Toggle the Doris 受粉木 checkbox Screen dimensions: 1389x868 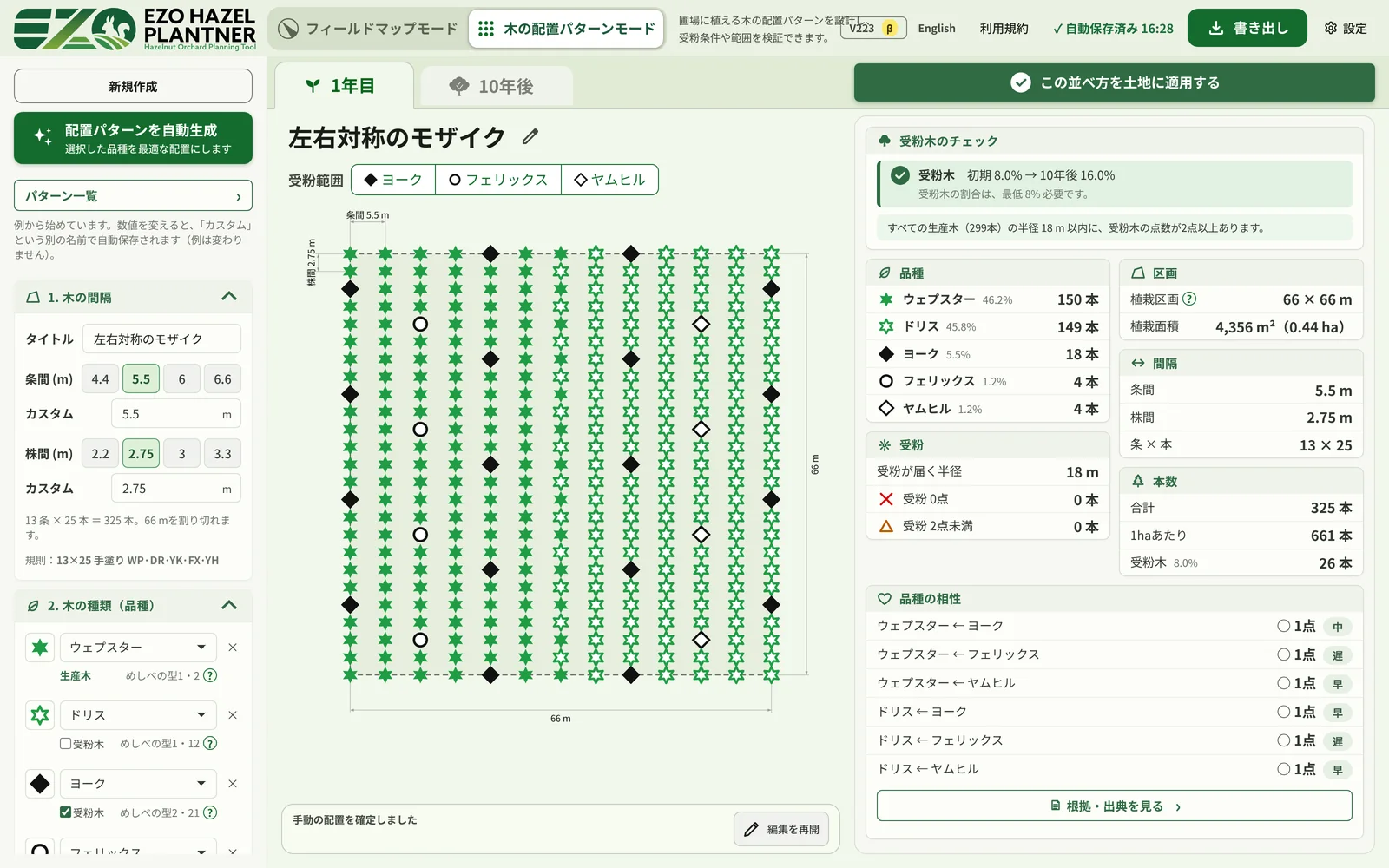(x=65, y=744)
